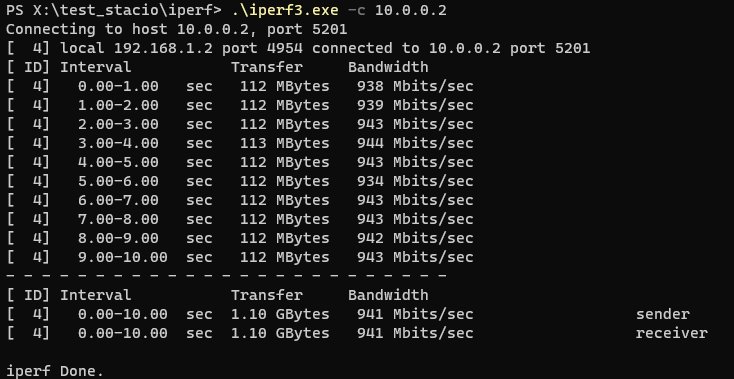
Task: Click the 934 Mbits/sec bandwidth value
Action: point(415,181)
